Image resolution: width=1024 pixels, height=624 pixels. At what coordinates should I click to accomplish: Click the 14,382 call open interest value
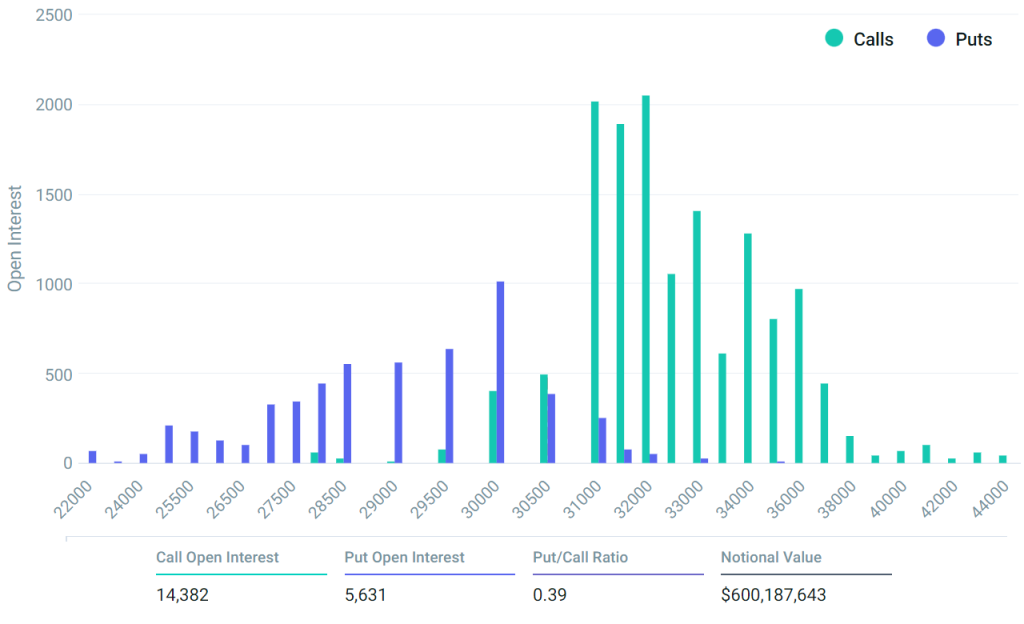(x=182, y=595)
